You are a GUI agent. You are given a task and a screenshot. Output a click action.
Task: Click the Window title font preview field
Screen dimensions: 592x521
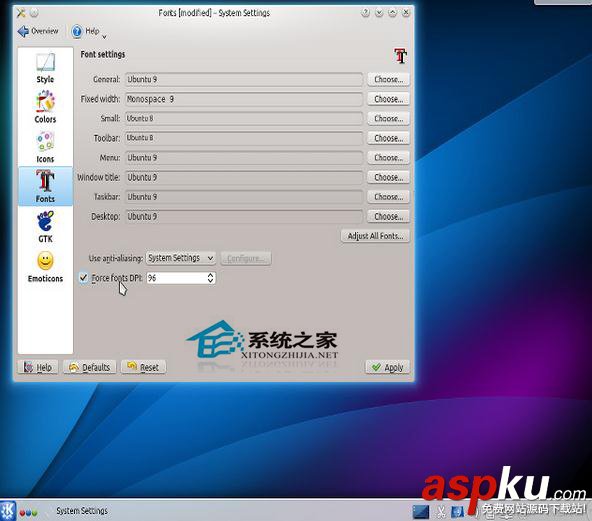tap(244, 177)
